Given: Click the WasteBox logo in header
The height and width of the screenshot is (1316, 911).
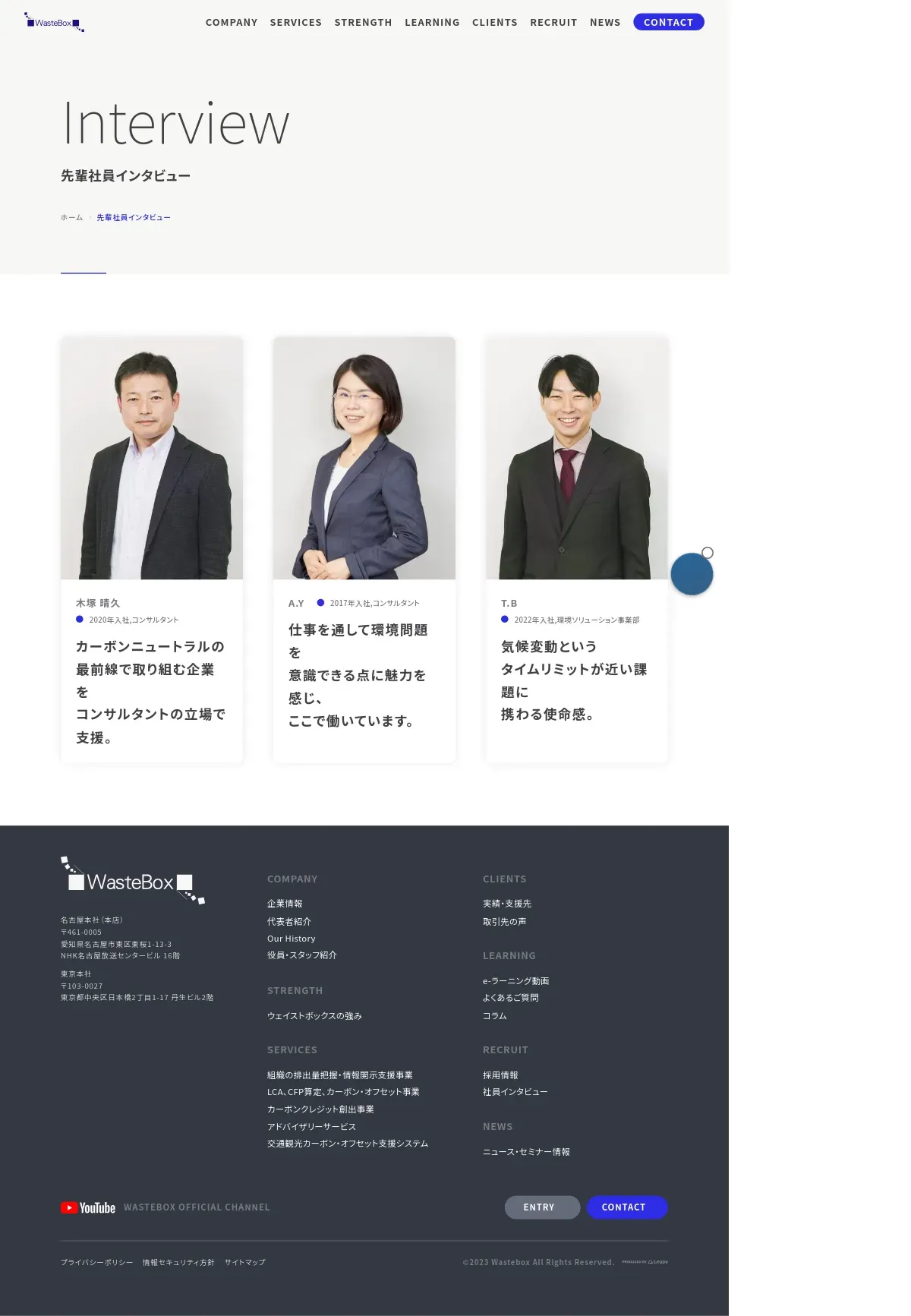Looking at the screenshot, I should (x=54, y=22).
